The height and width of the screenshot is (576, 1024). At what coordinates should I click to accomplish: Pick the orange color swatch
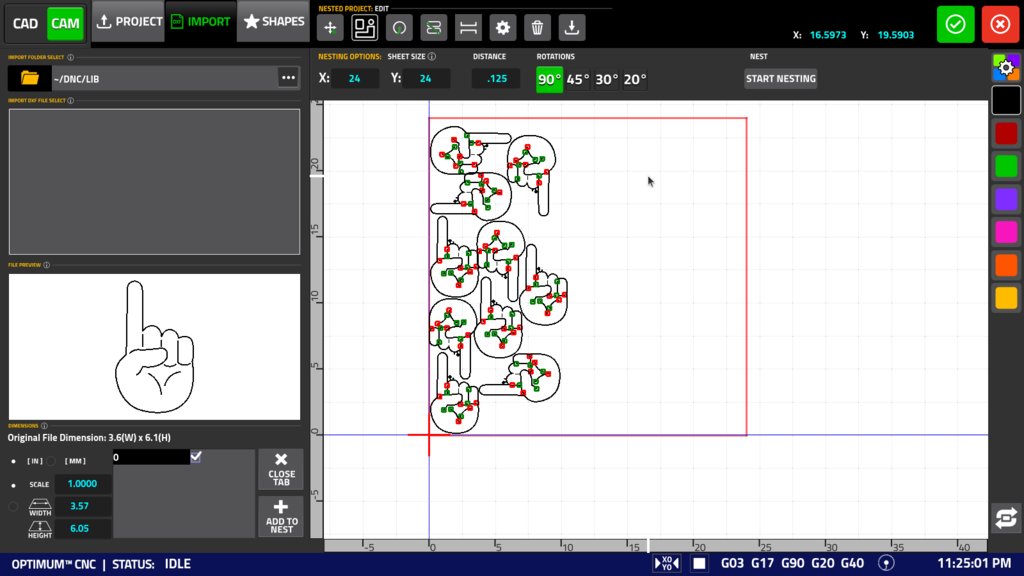tap(1006, 265)
